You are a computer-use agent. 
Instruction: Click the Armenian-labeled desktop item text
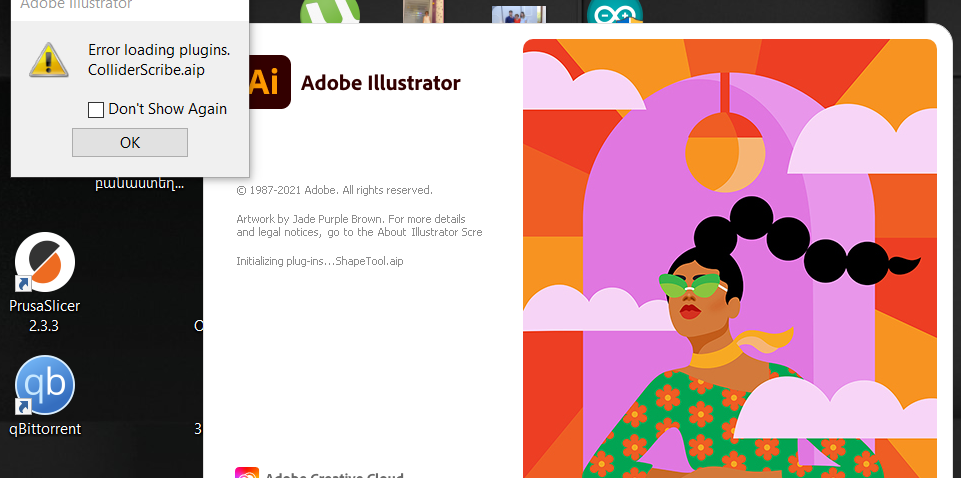coord(139,183)
